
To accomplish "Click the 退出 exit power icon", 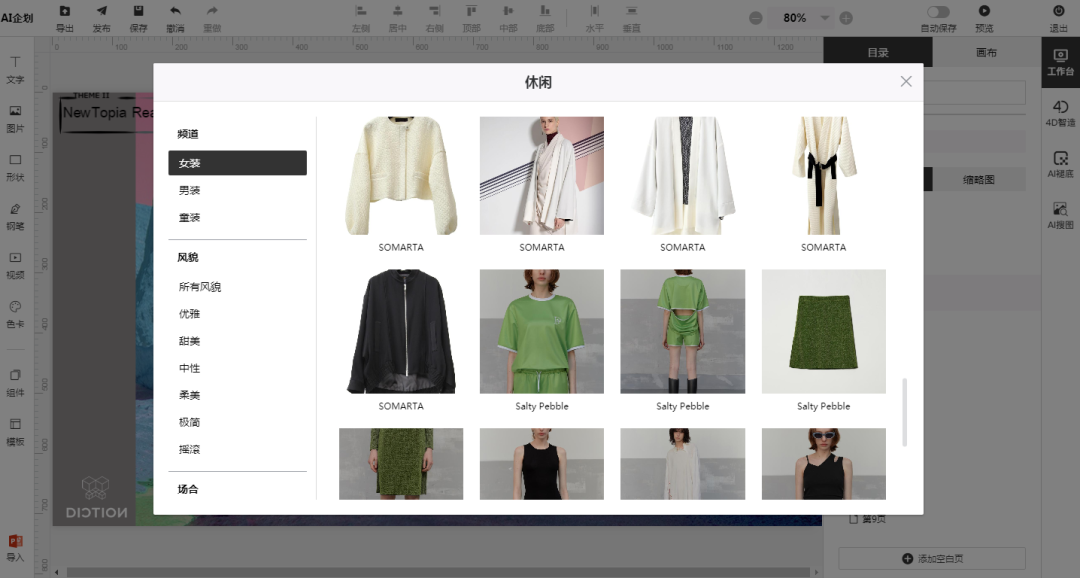I will click(1059, 11).
